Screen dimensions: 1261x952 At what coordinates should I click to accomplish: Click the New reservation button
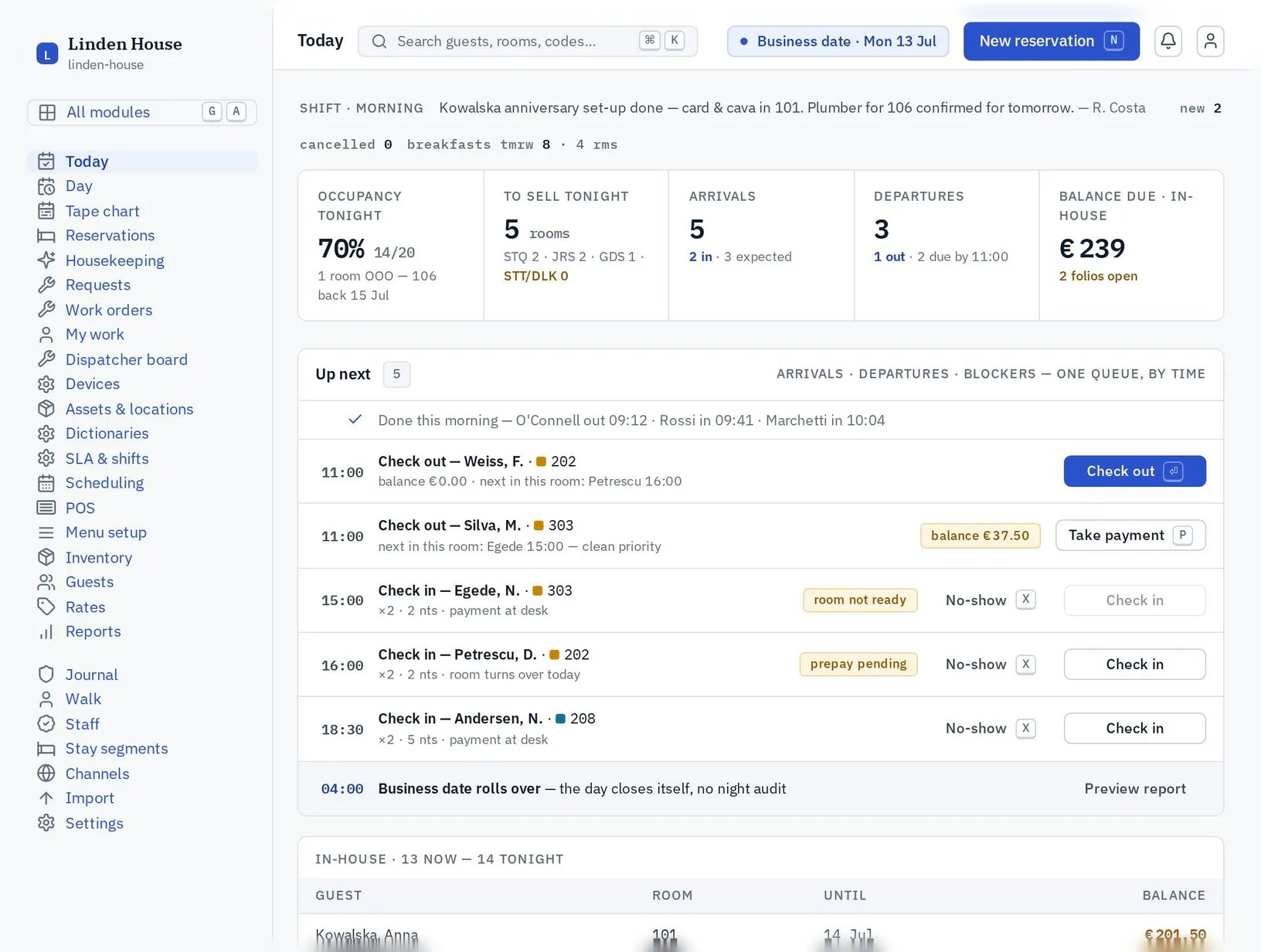[1051, 41]
